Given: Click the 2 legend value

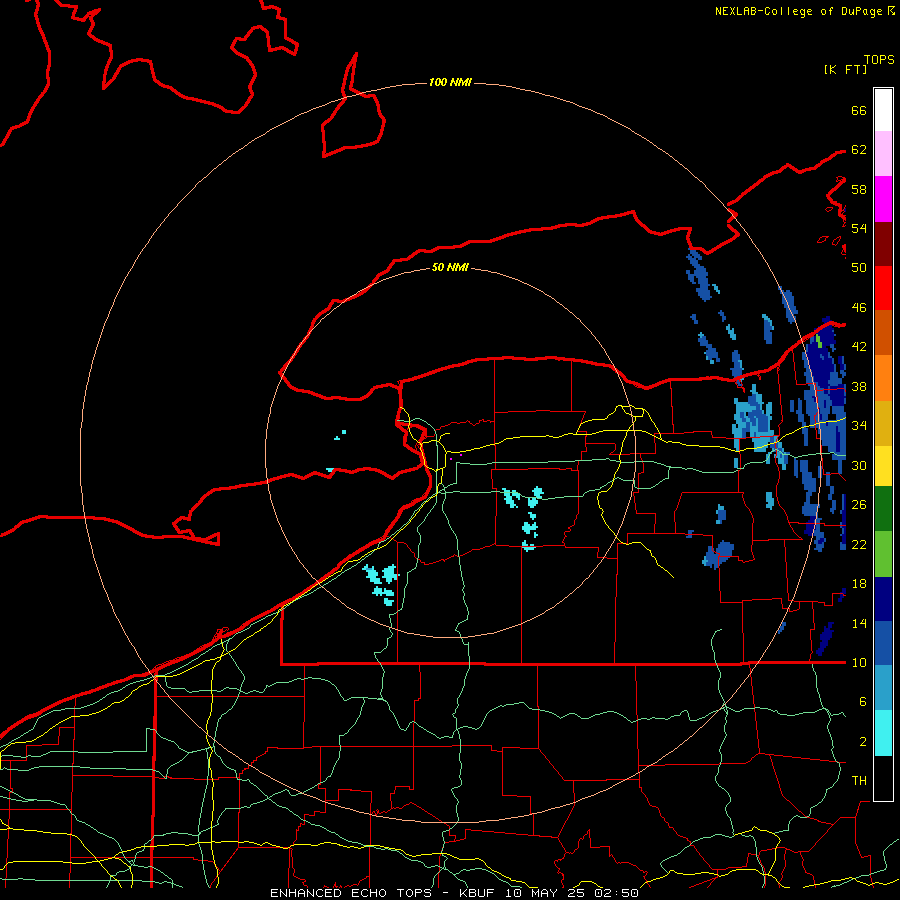Looking at the screenshot, I should pos(863,741).
